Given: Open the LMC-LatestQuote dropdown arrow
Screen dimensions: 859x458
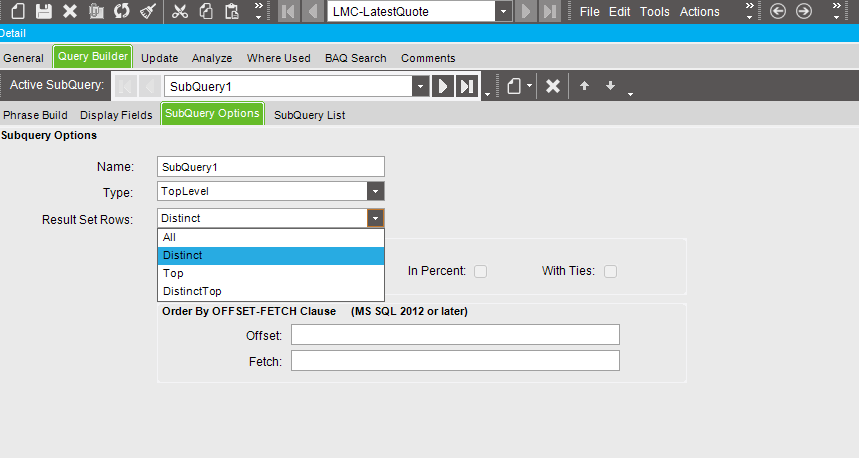Looking at the screenshot, I should coord(503,12).
